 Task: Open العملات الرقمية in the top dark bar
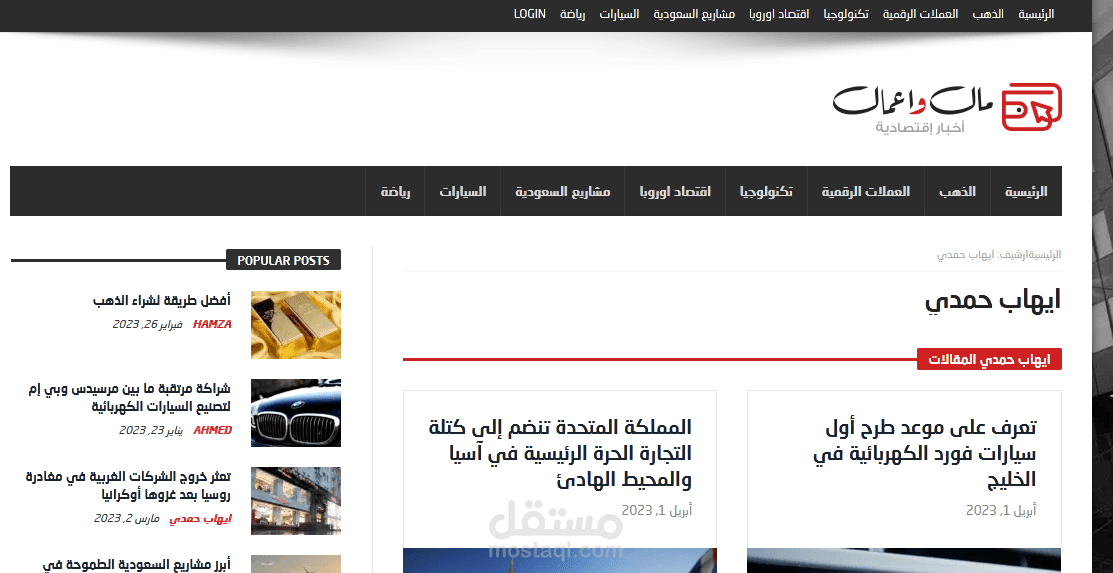tap(920, 14)
